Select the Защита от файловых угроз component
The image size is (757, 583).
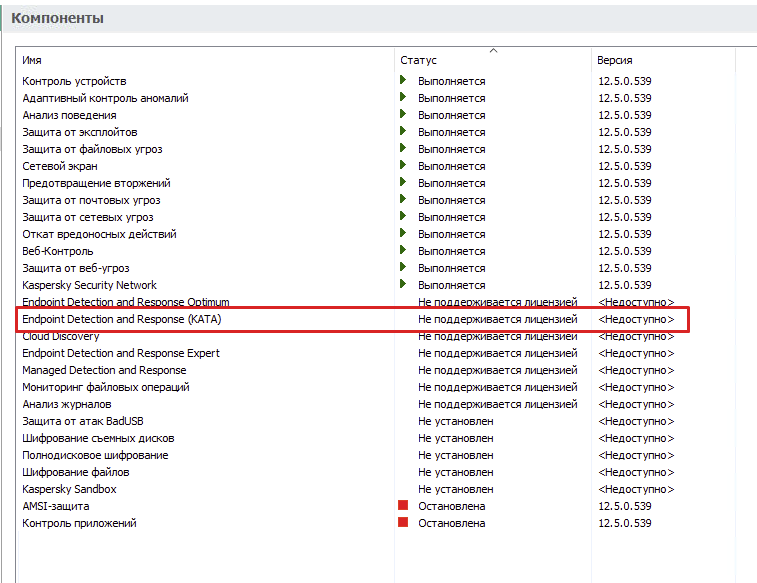point(92,149)
